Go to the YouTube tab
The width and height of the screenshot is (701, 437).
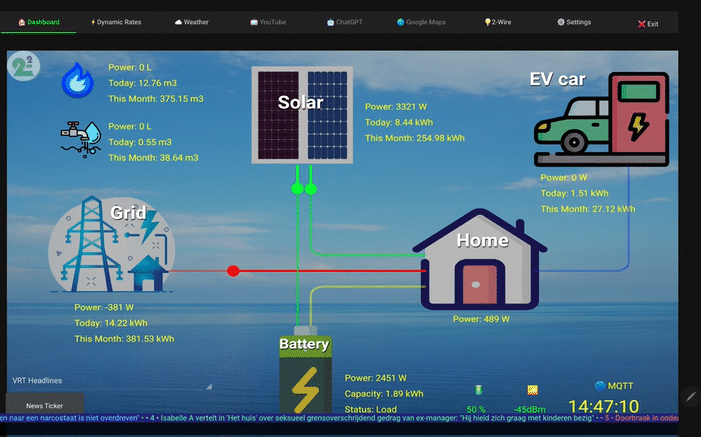click(268, 22)
